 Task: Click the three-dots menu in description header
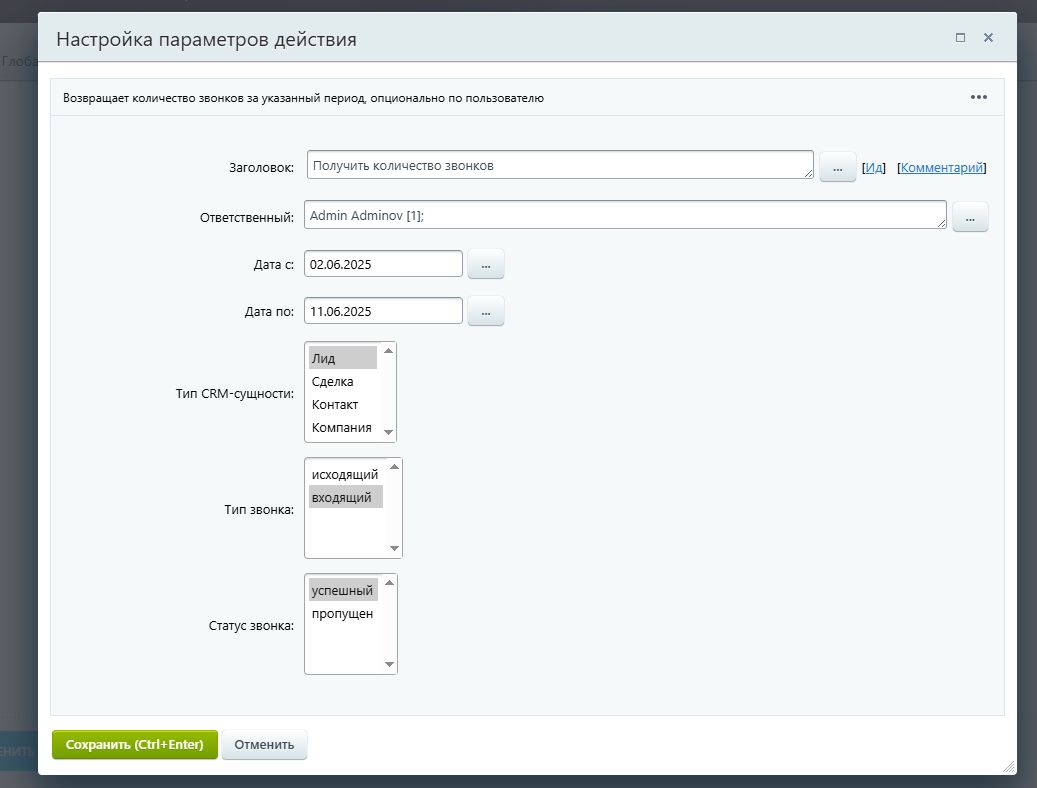(x=978, y=97)
